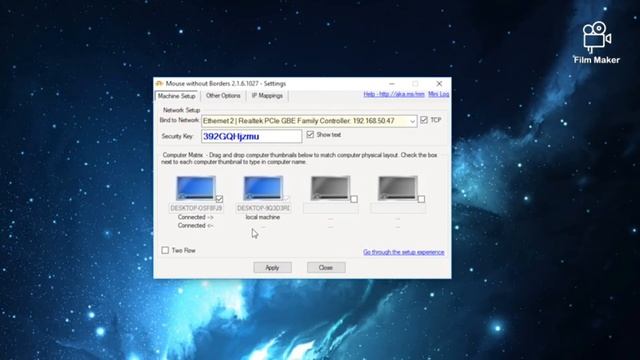Click the 'Bind to Network' label
This screenshot has height=360, width=640.
point(179,120)
